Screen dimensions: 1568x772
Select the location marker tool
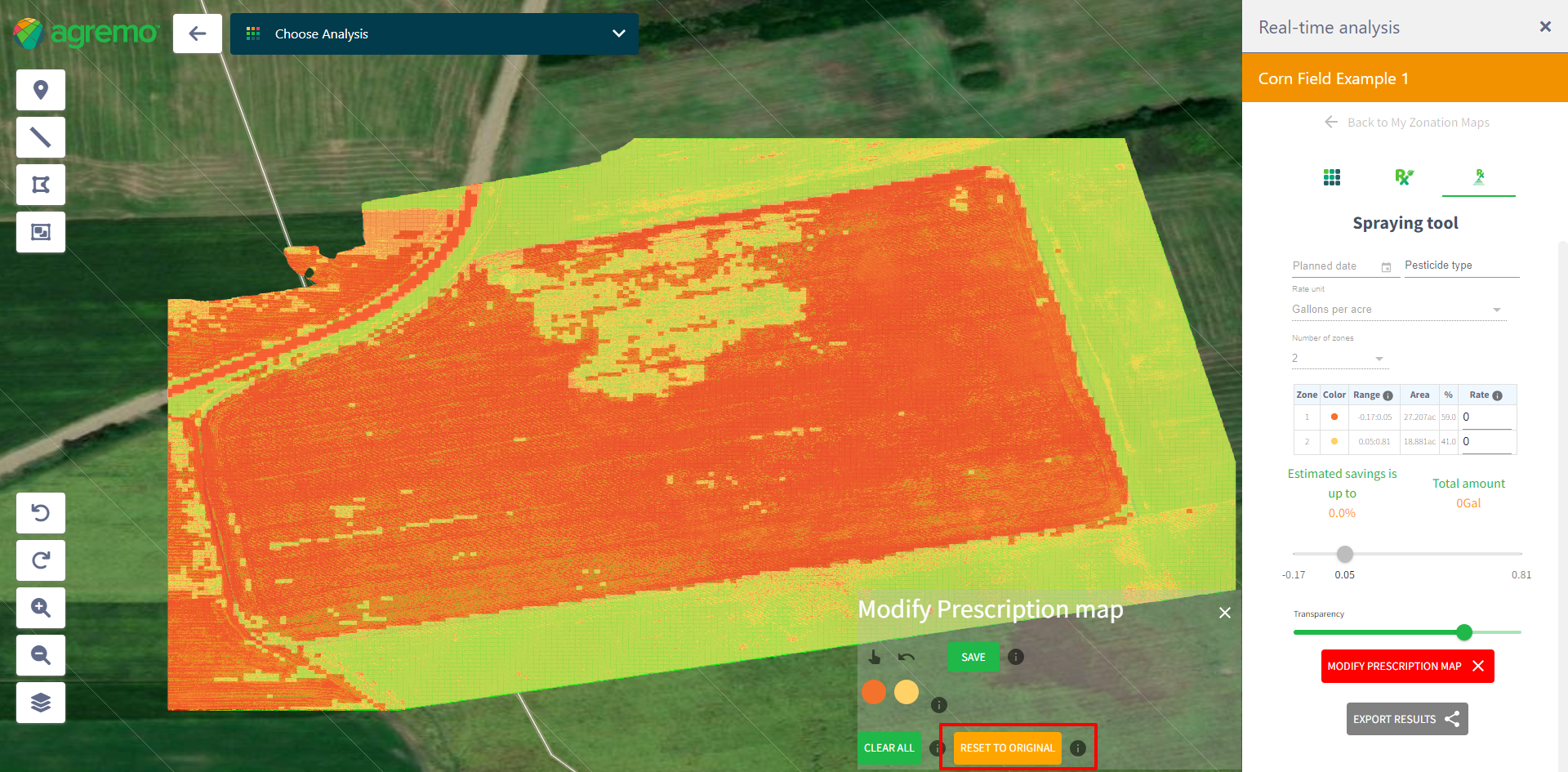(41, 90)
